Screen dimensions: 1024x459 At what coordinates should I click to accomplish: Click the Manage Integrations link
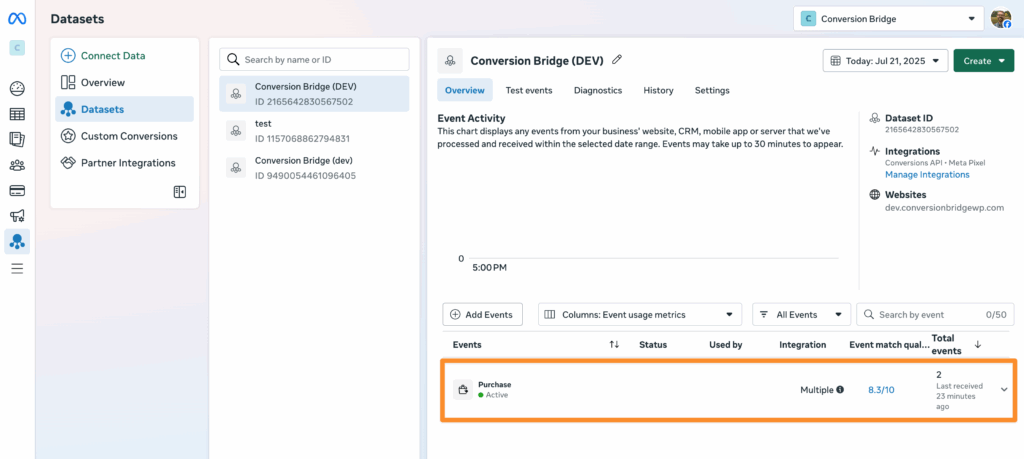(x=927, y=174)
